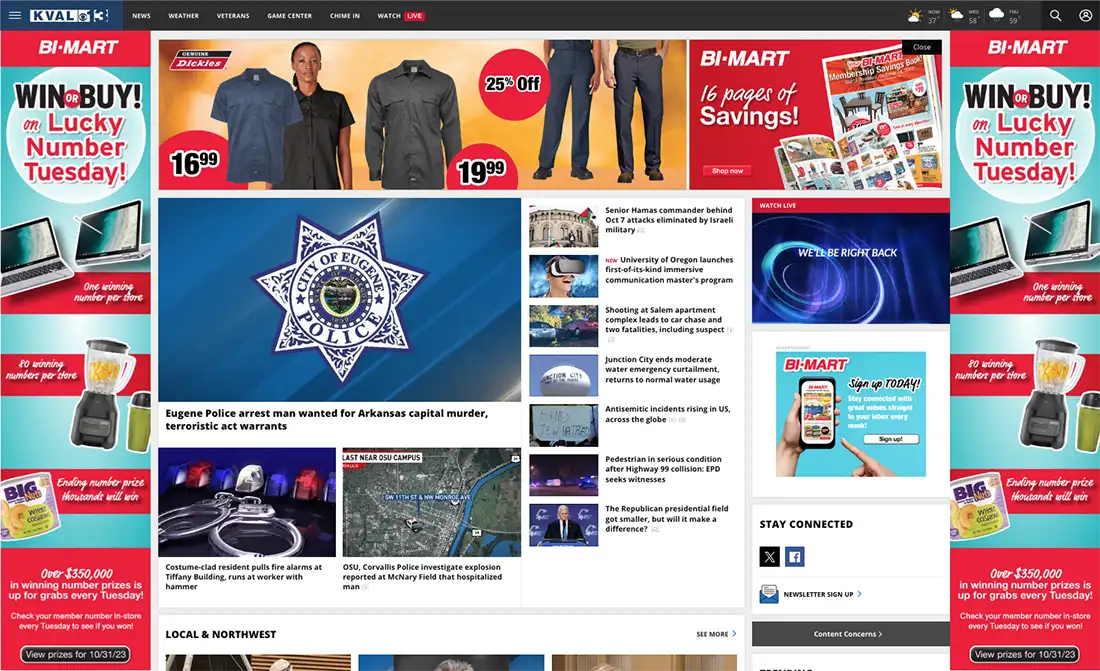
Task: Open the user account profile icon
Action: point(1085,15)
